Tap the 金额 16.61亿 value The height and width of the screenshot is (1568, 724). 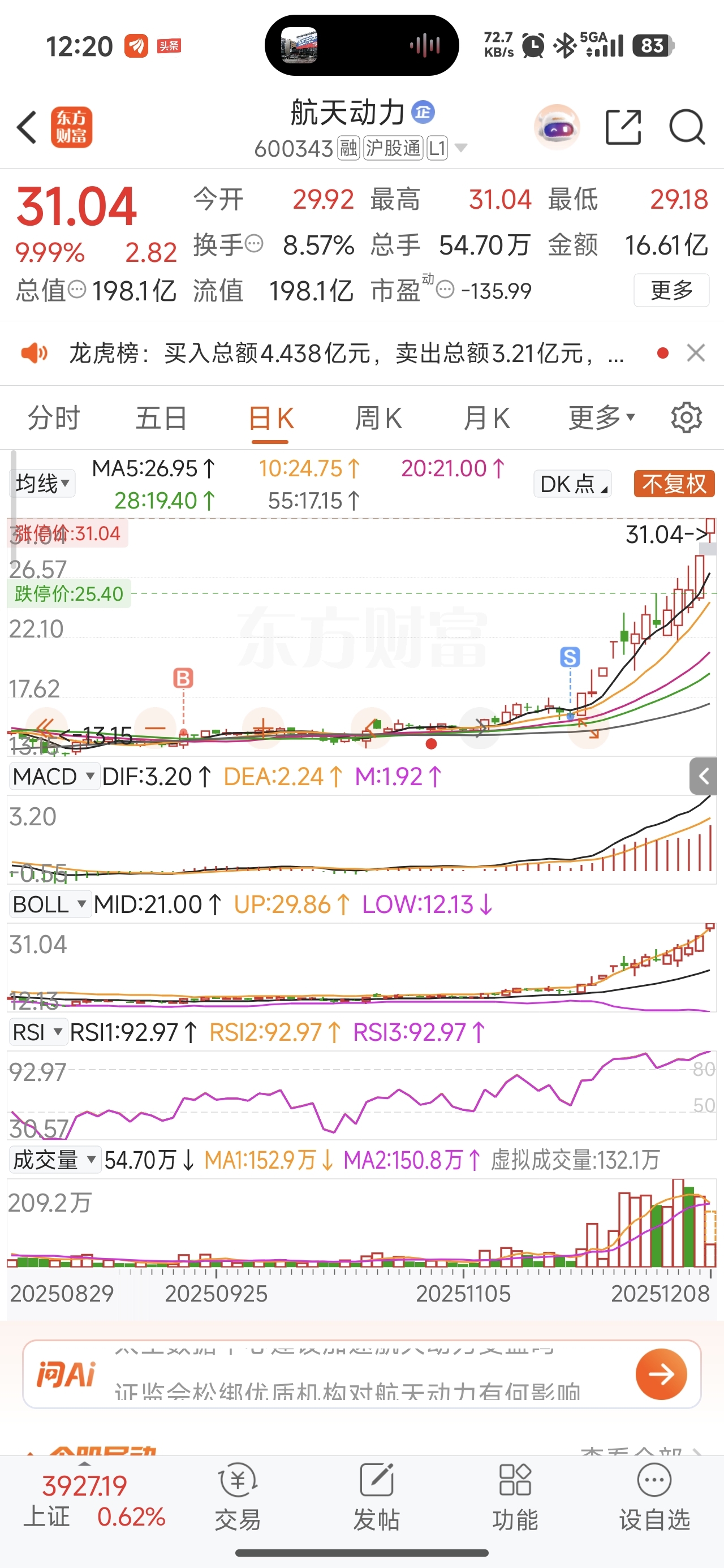coord(666,245)
